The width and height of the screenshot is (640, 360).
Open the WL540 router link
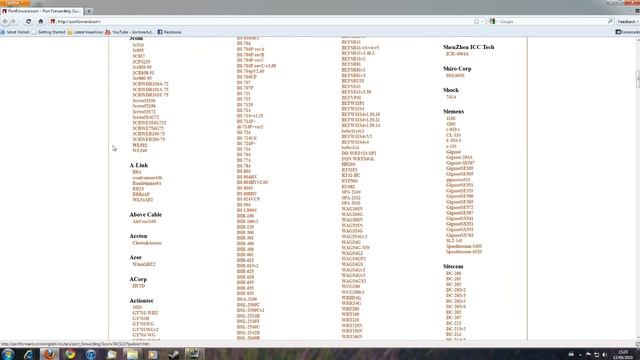(140, 151)
